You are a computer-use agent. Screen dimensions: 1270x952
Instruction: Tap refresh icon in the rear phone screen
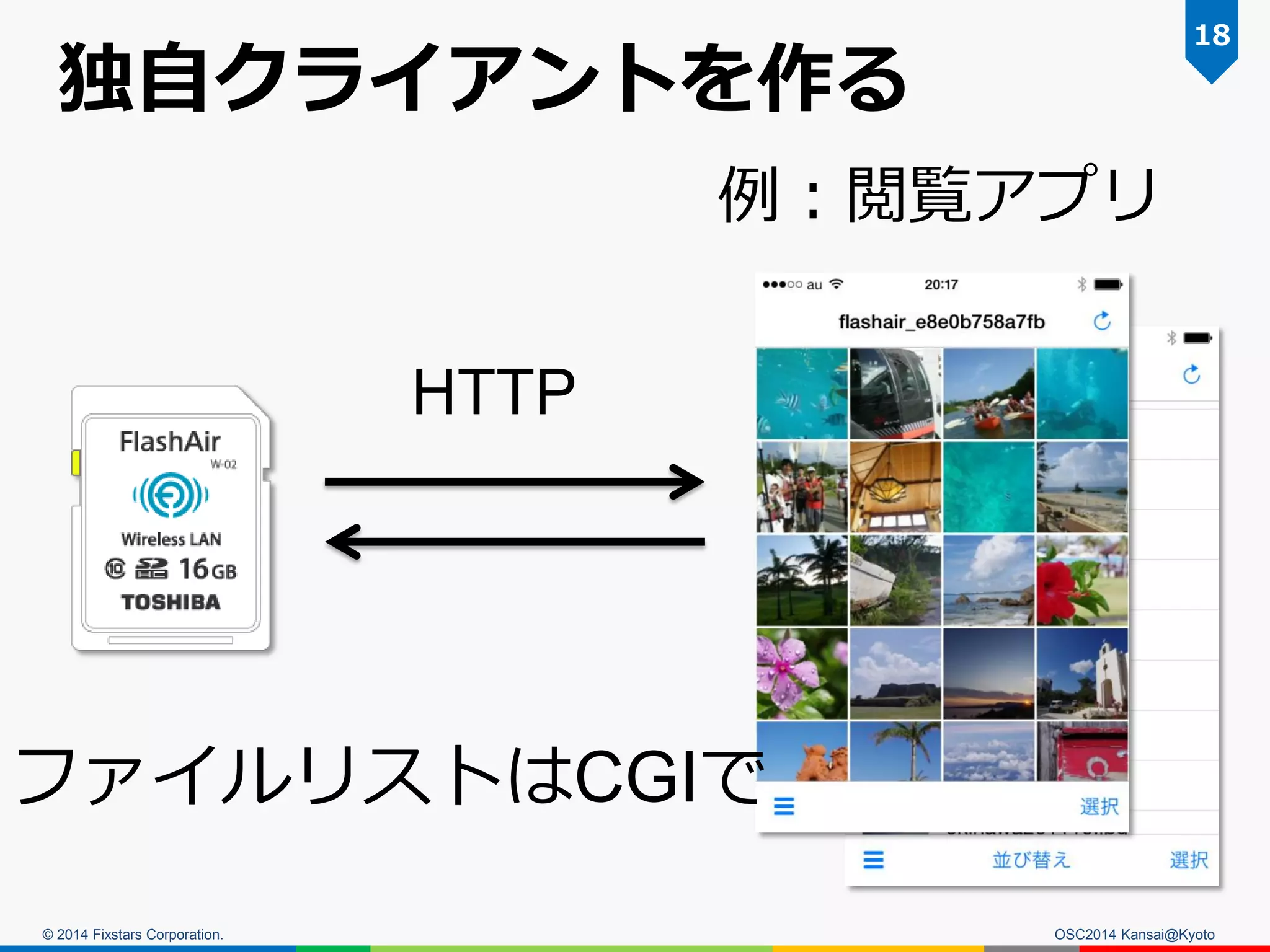pyautogui.click(x=1191, y=374)
